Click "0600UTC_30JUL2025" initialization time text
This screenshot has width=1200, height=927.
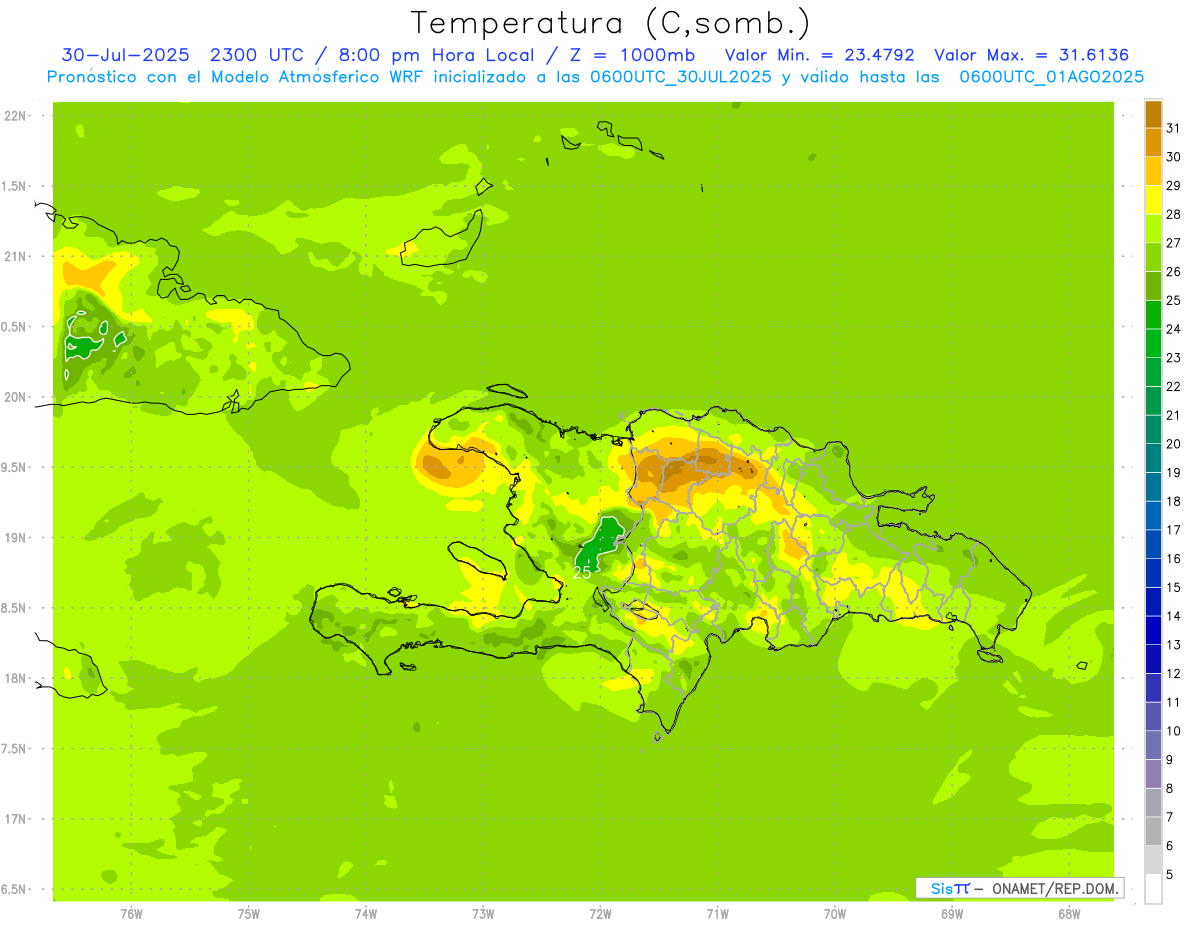click(x=680, y=77)
